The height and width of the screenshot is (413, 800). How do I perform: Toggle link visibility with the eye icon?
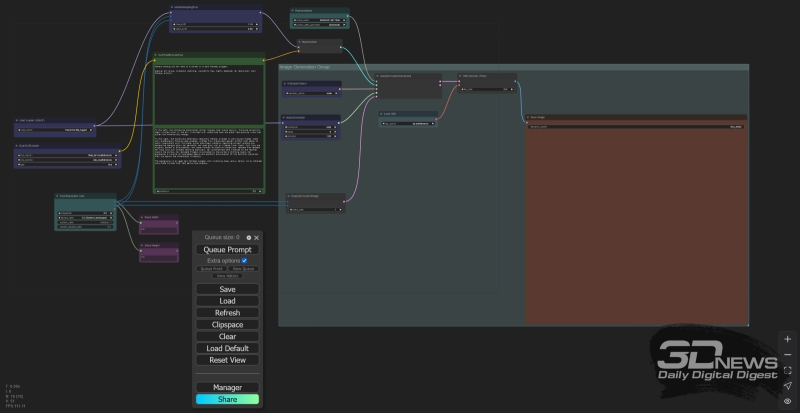pos(787,401)
